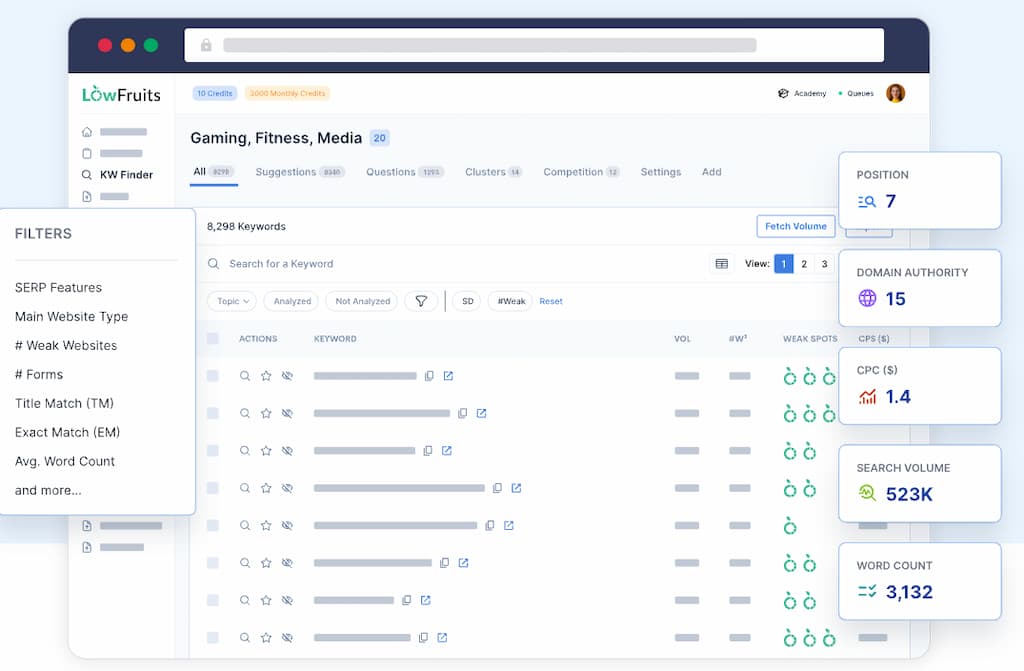Open the Home icon in the sidebar
Image resolution: width=1024 pixels, height=671 pixels.
pyautogui.click(x=87, y=132)
